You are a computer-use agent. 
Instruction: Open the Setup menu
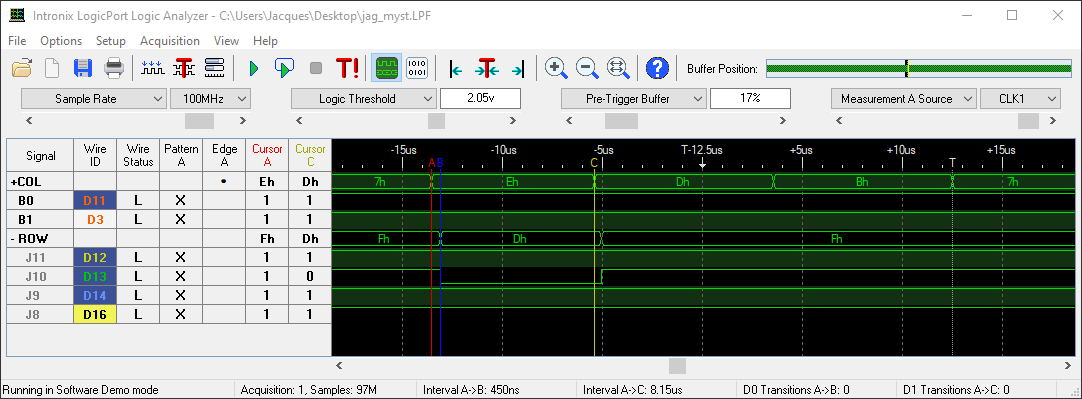coord(110,41)
